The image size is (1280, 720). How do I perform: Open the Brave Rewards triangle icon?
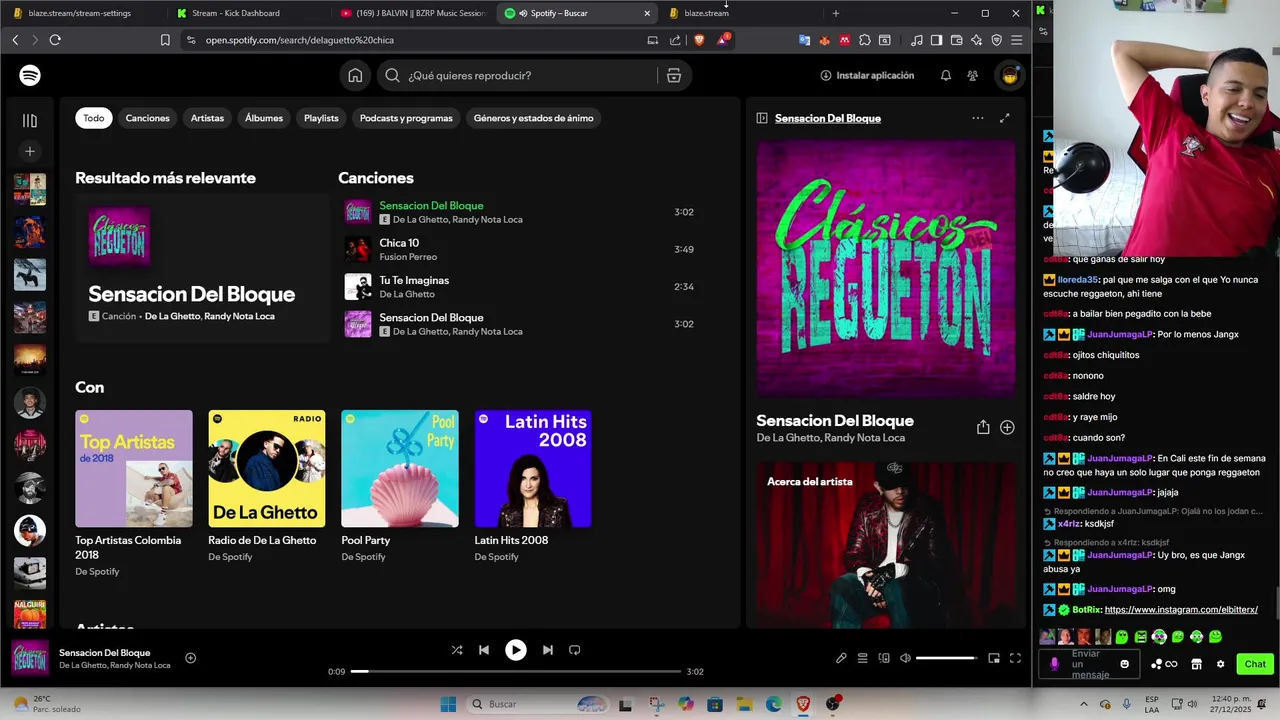point(722,40)
